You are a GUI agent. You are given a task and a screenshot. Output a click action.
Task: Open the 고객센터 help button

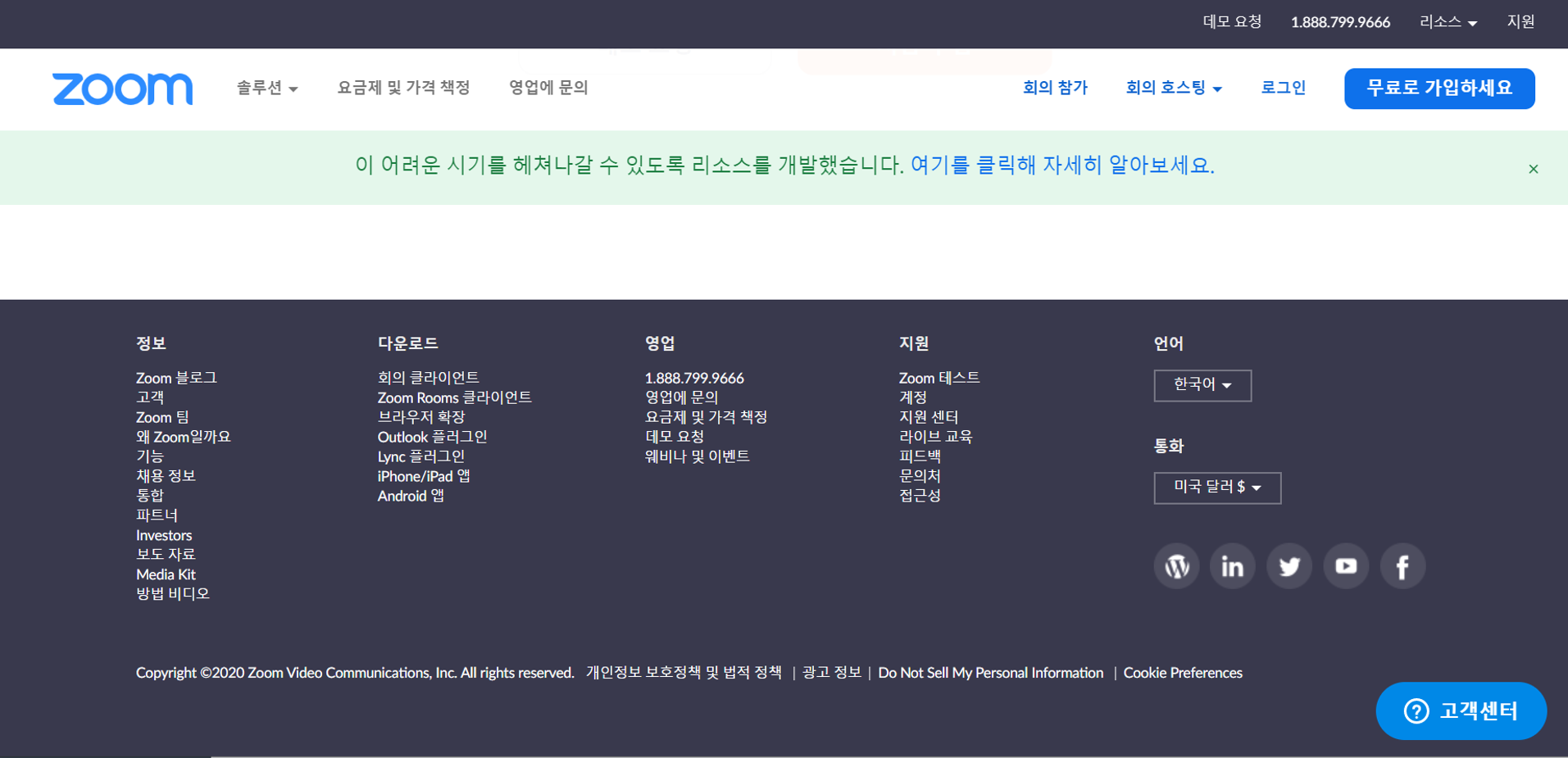1461,710
